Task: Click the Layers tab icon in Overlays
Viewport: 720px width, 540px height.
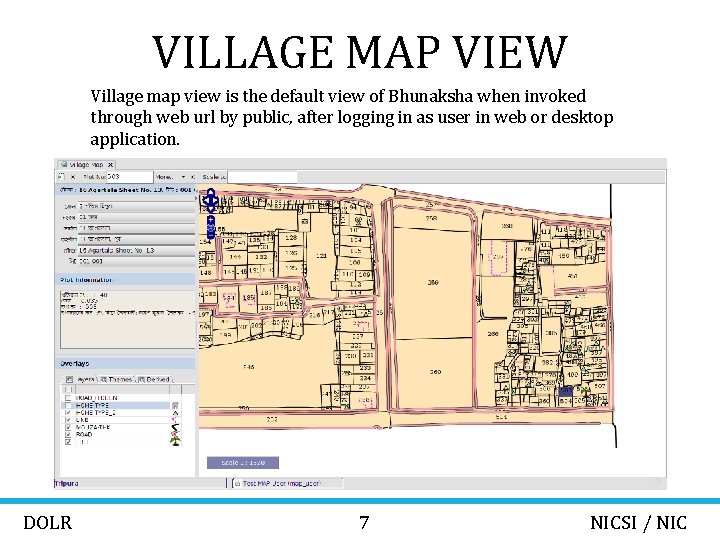Action: tap(69, 379)
